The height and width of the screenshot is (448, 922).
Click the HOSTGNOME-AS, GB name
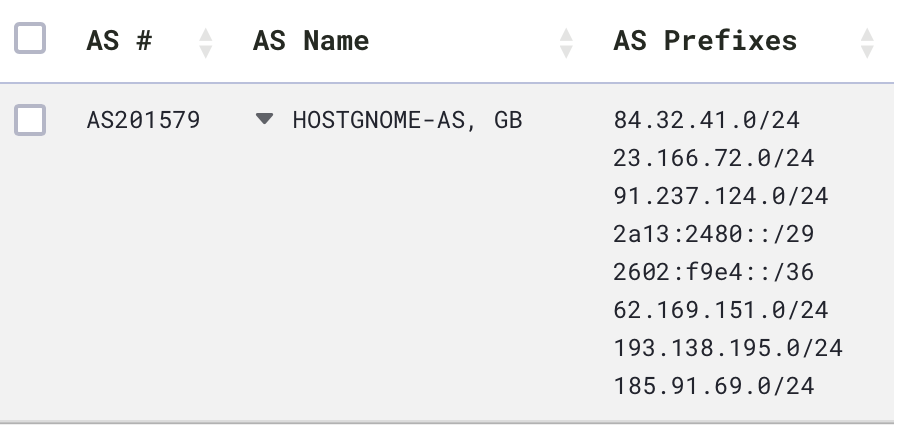tap(407, 121)
